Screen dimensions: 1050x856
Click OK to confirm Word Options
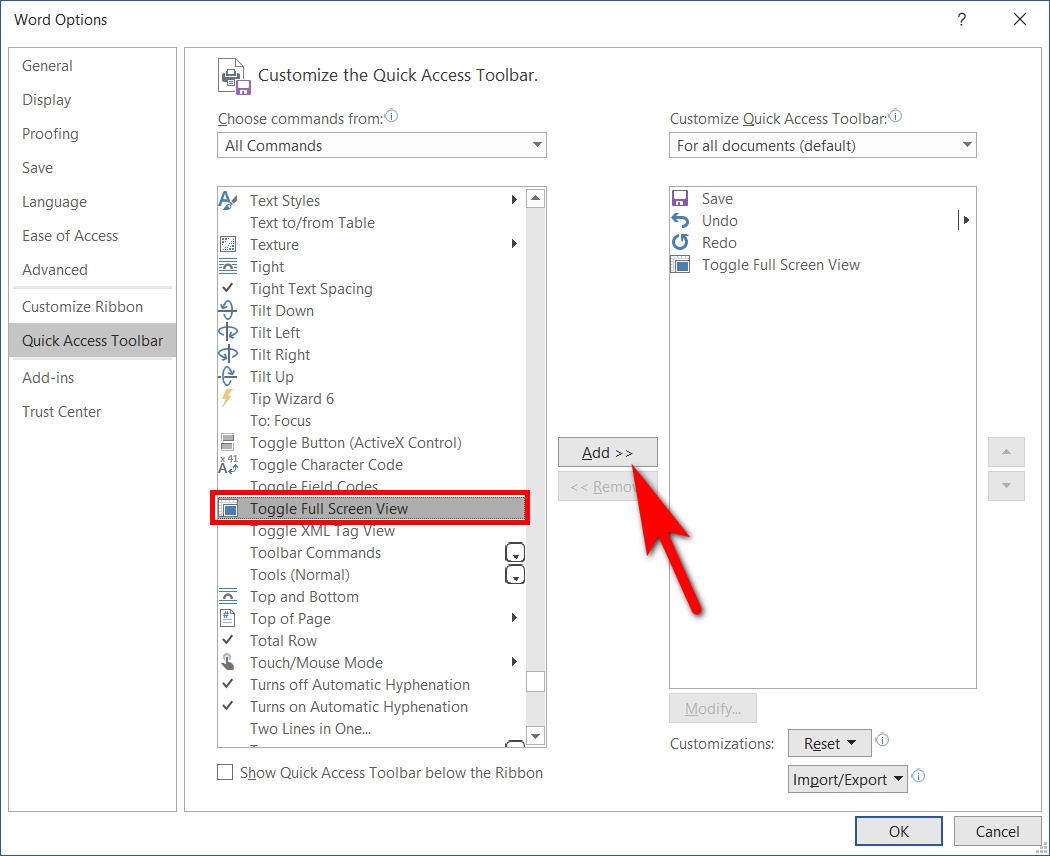coord(899,831)
